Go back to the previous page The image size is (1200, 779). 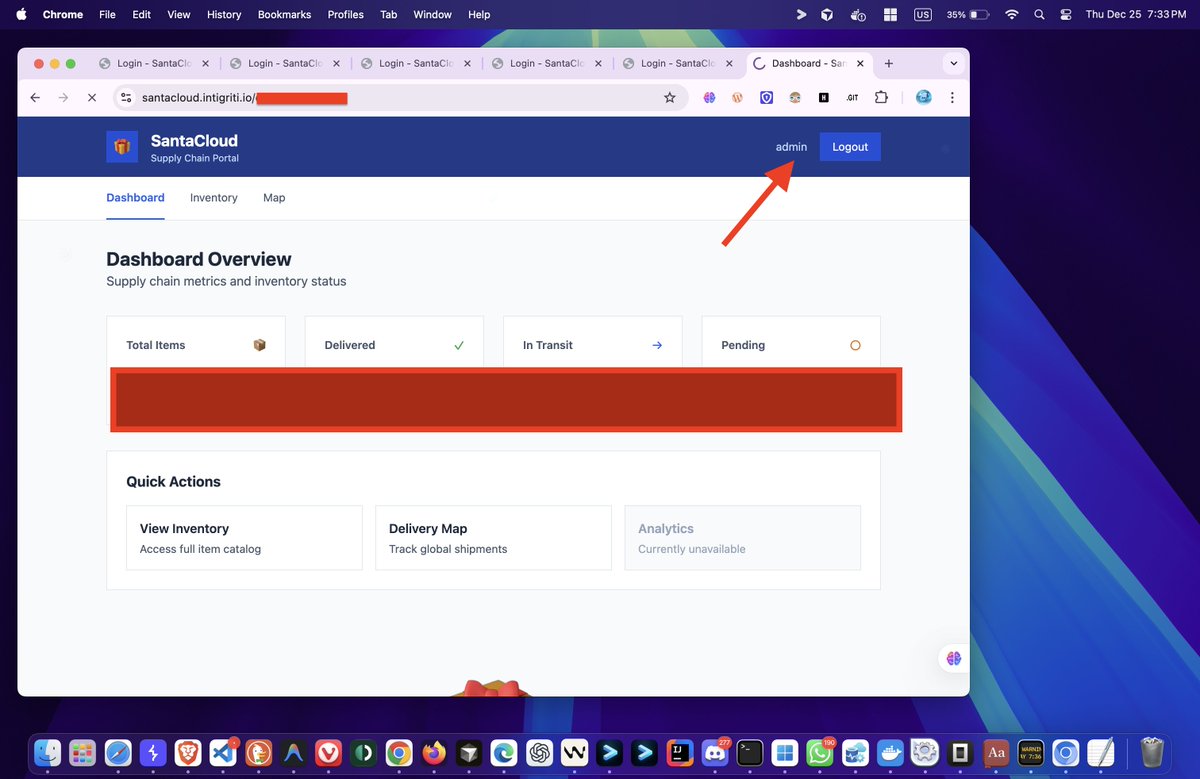(35, 98)
